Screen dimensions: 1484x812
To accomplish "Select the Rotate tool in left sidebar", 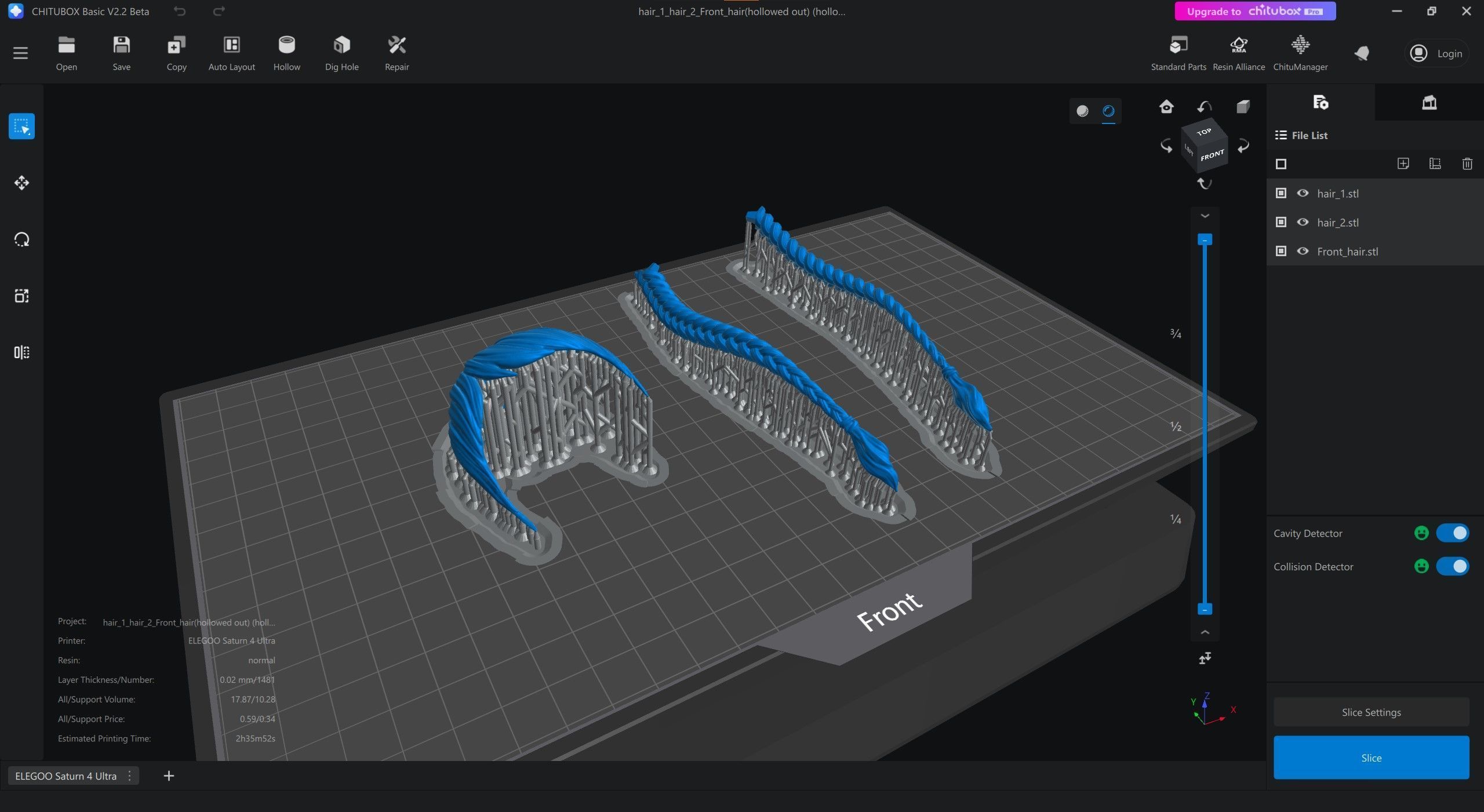I will tap(21, 239).
